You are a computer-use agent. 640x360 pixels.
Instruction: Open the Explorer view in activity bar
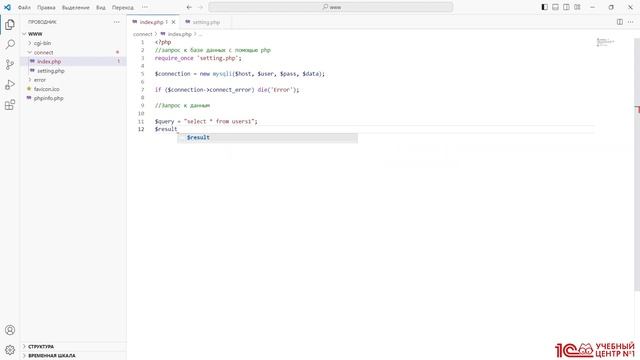point(10,24)
